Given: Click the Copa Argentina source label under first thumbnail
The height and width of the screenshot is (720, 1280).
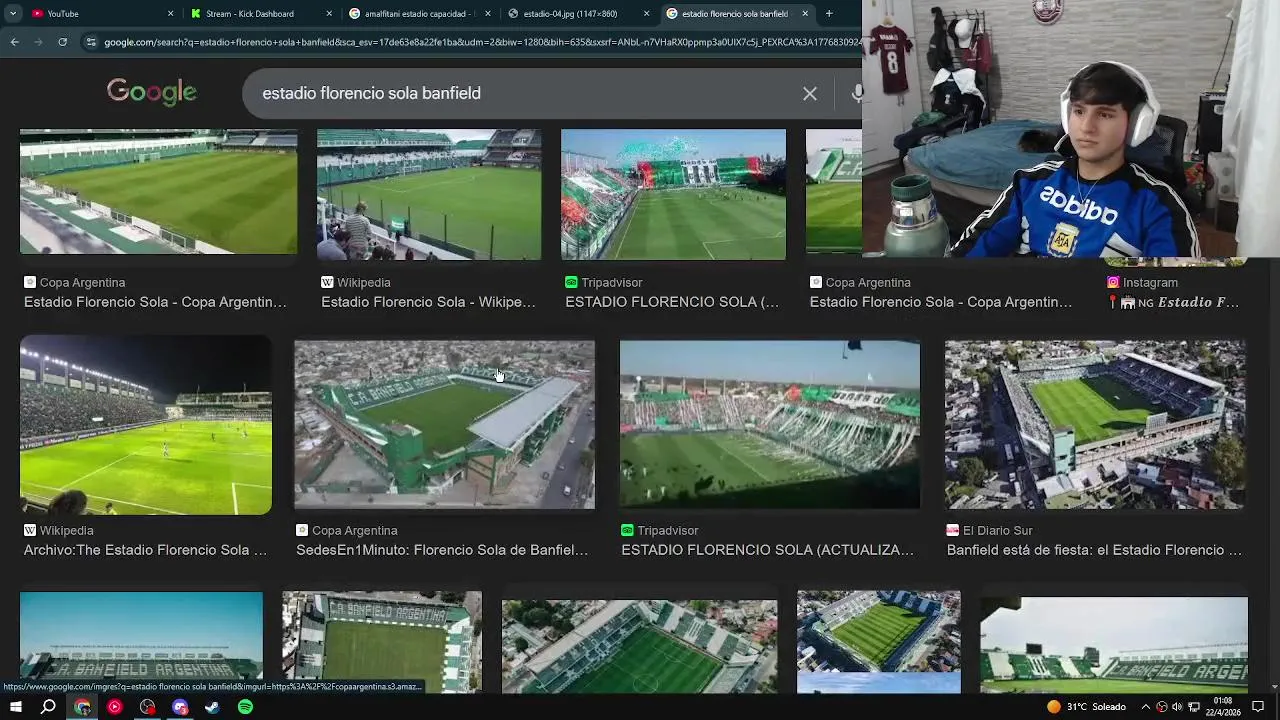Looking at the screenshot, I should point(82,283).
